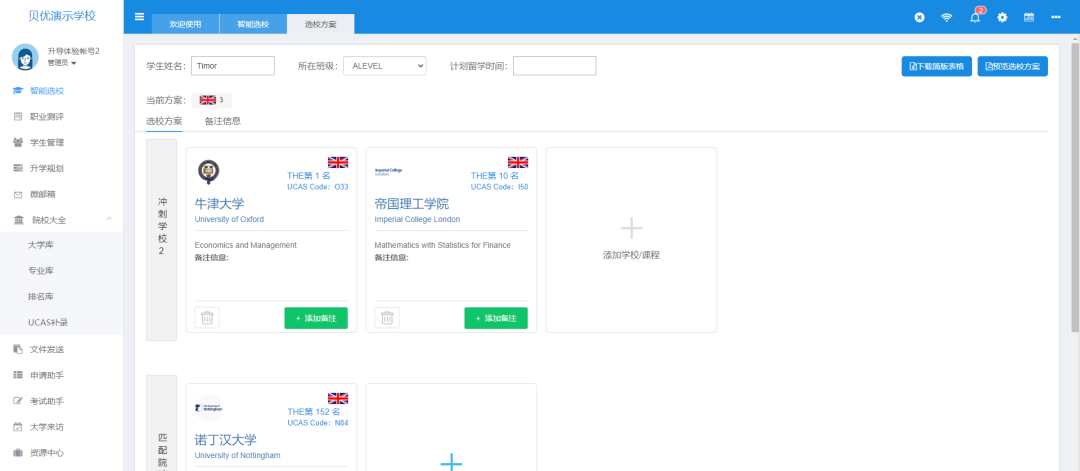The image size is (1080, 471).
Task: Click the circled X icon in top bar
Action: (x=919, y=17)
